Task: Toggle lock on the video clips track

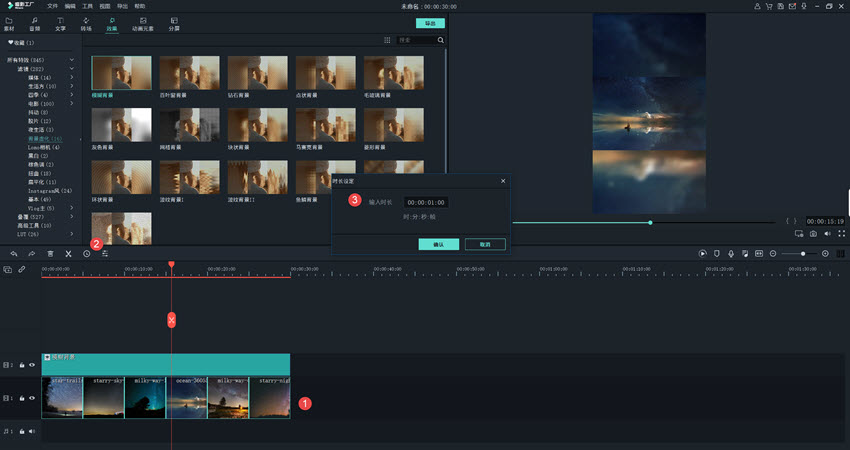Action: tap(22, 398)
